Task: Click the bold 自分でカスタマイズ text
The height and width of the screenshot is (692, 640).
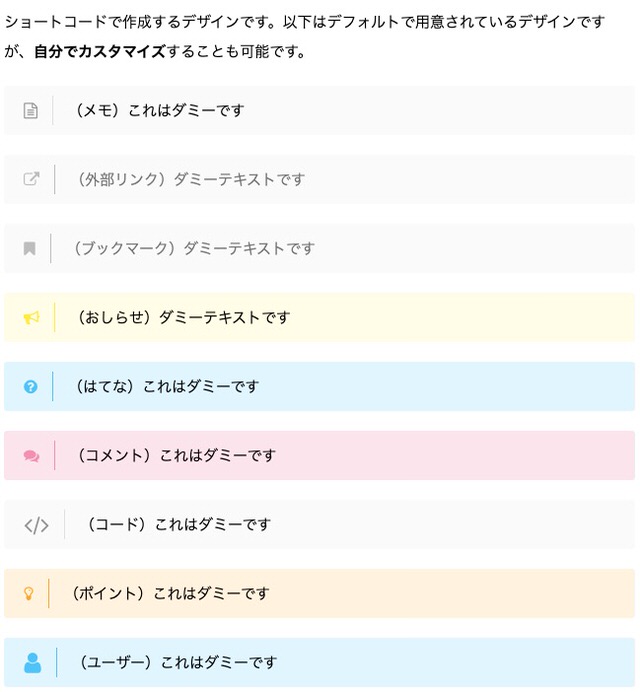Action: (100, 52)
